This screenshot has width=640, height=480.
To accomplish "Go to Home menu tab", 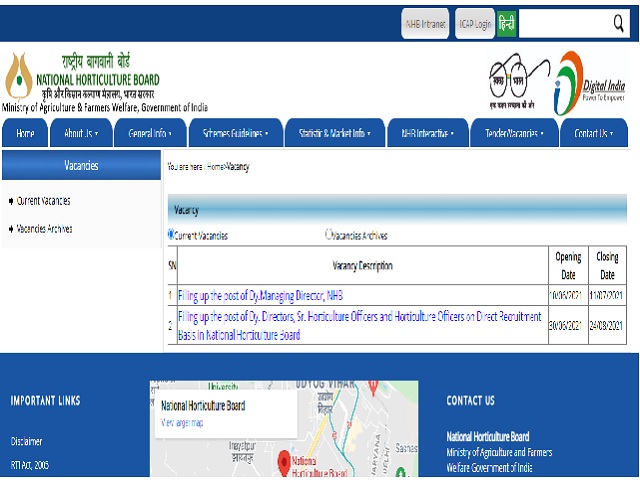I will (25, 133).
